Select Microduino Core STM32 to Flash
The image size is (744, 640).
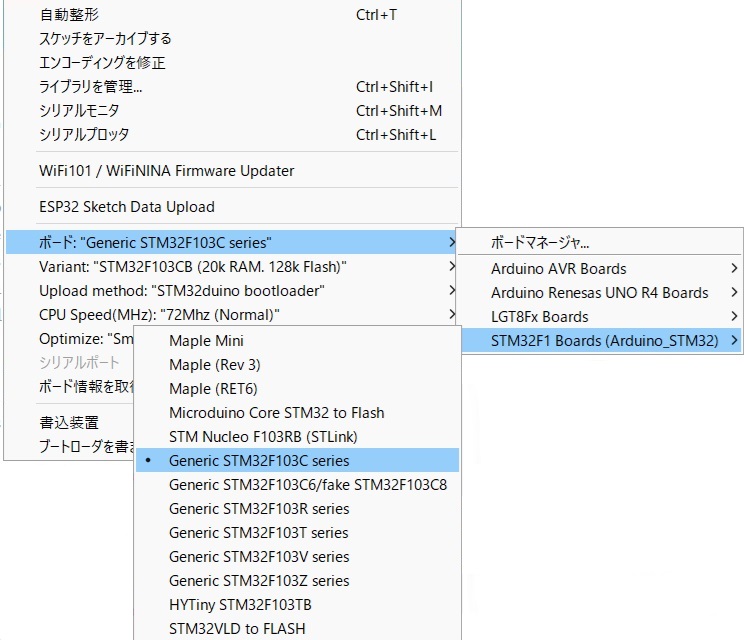[298, 413]
